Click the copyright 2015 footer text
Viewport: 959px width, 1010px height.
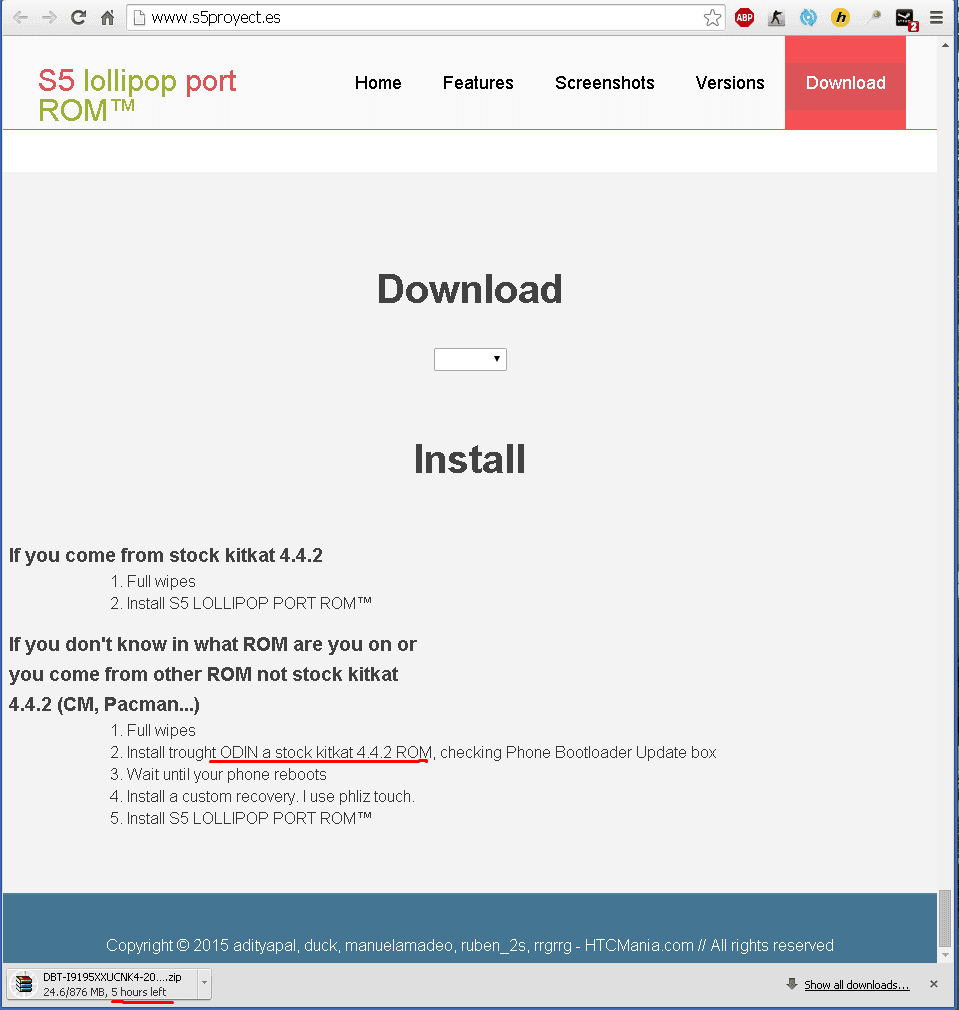(x=470, y=945)
